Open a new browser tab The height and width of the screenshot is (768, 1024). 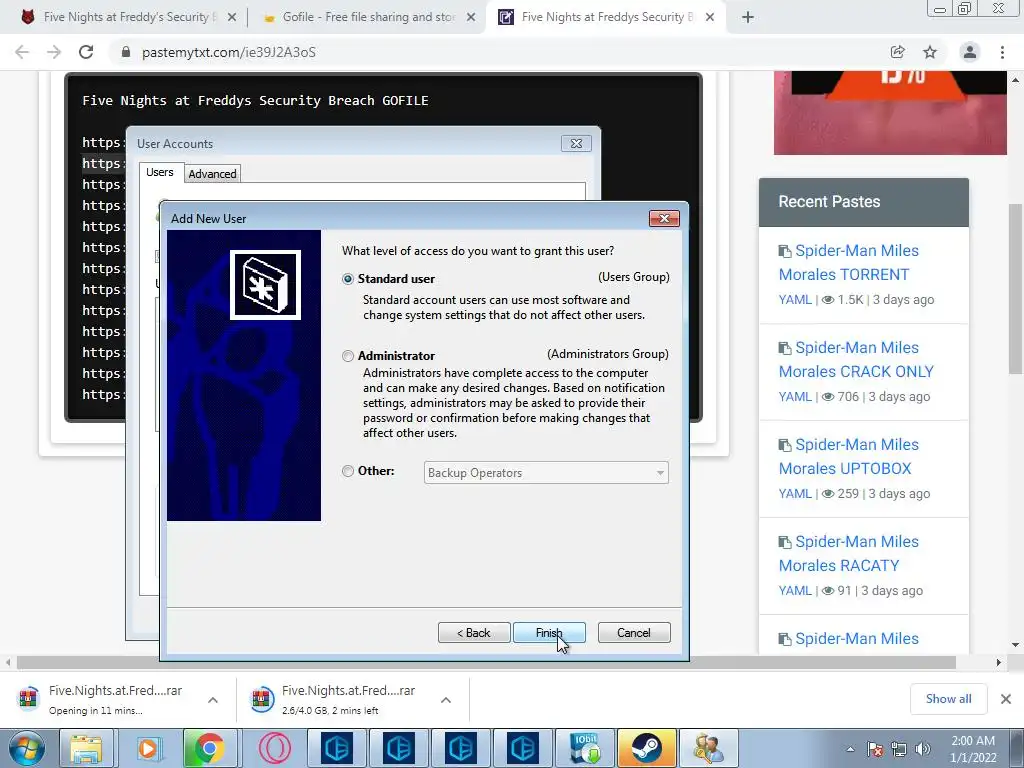click(748, 18)
